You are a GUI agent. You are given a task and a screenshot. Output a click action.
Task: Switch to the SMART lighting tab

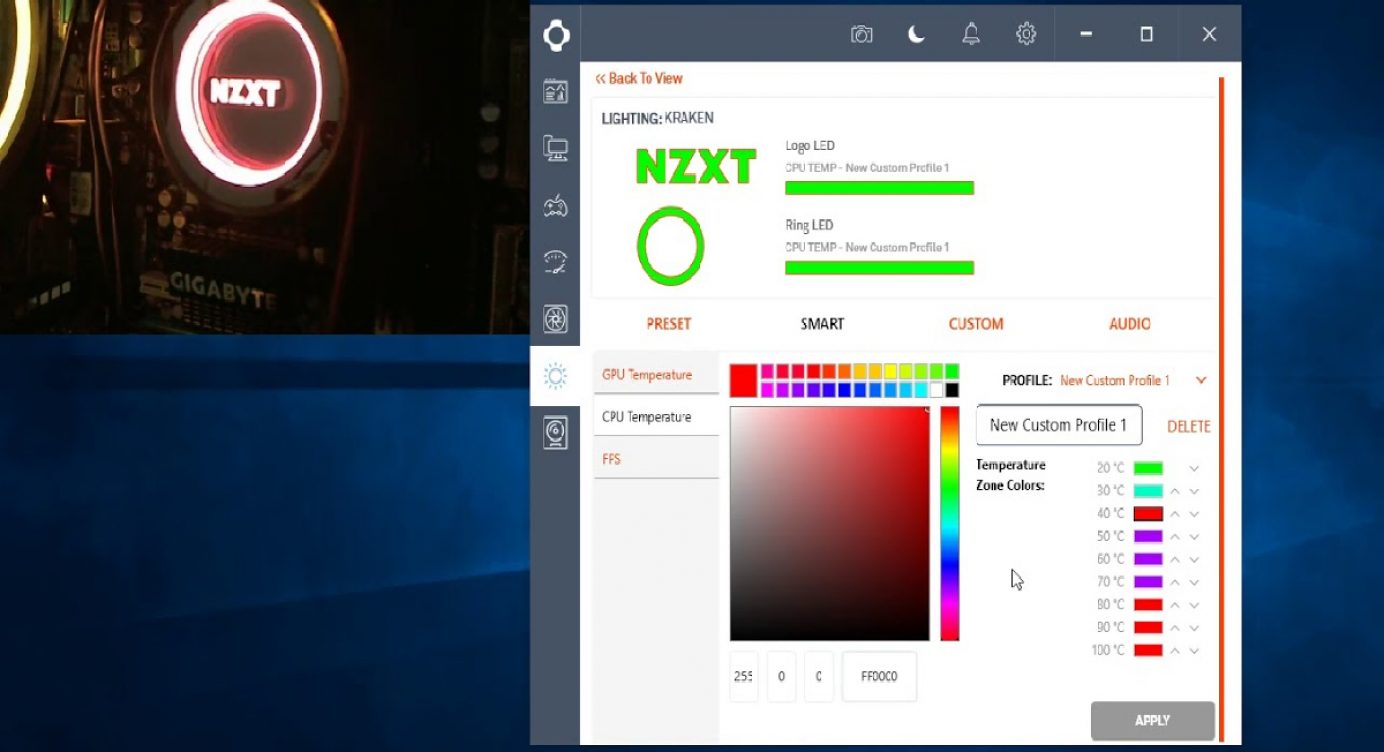coord(822,324)
